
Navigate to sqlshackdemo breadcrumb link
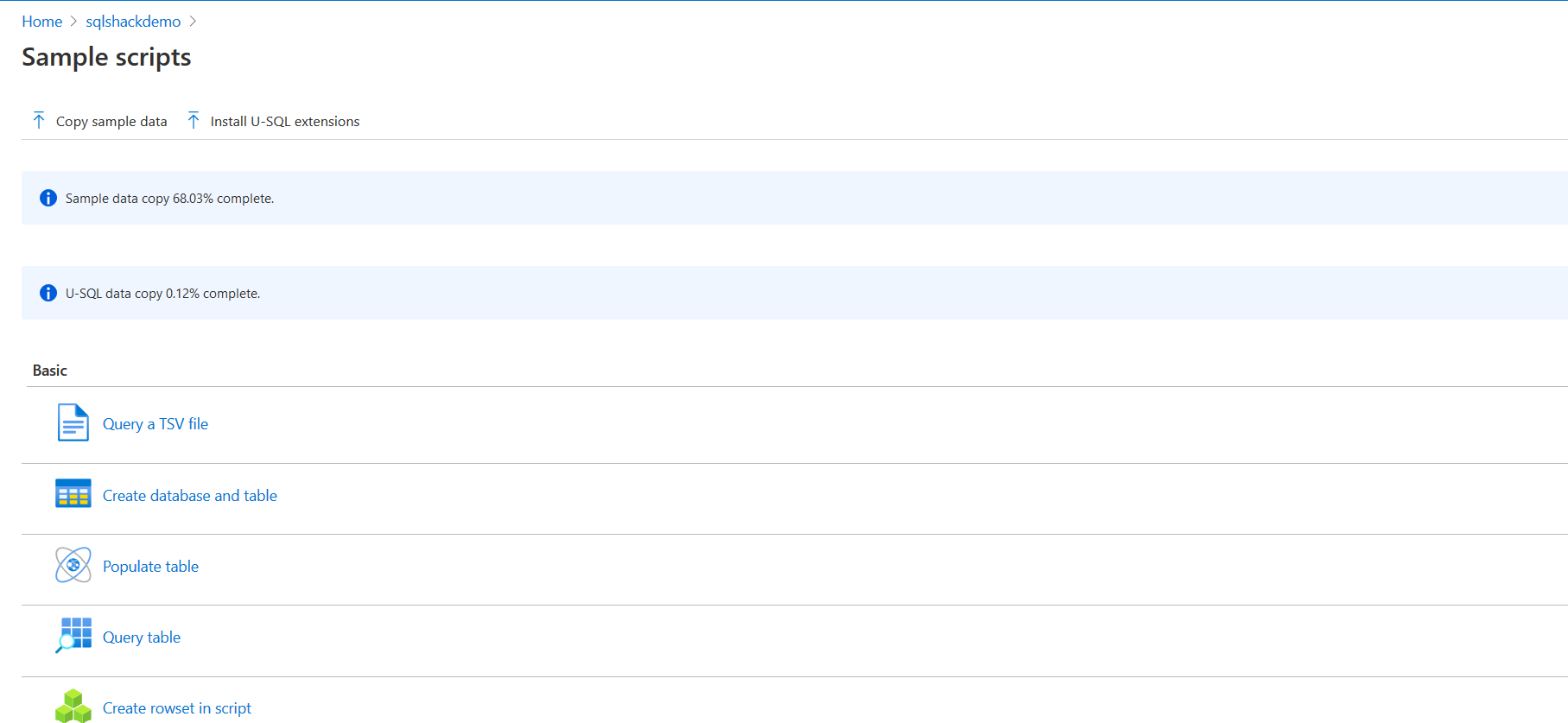click(133, 22)
